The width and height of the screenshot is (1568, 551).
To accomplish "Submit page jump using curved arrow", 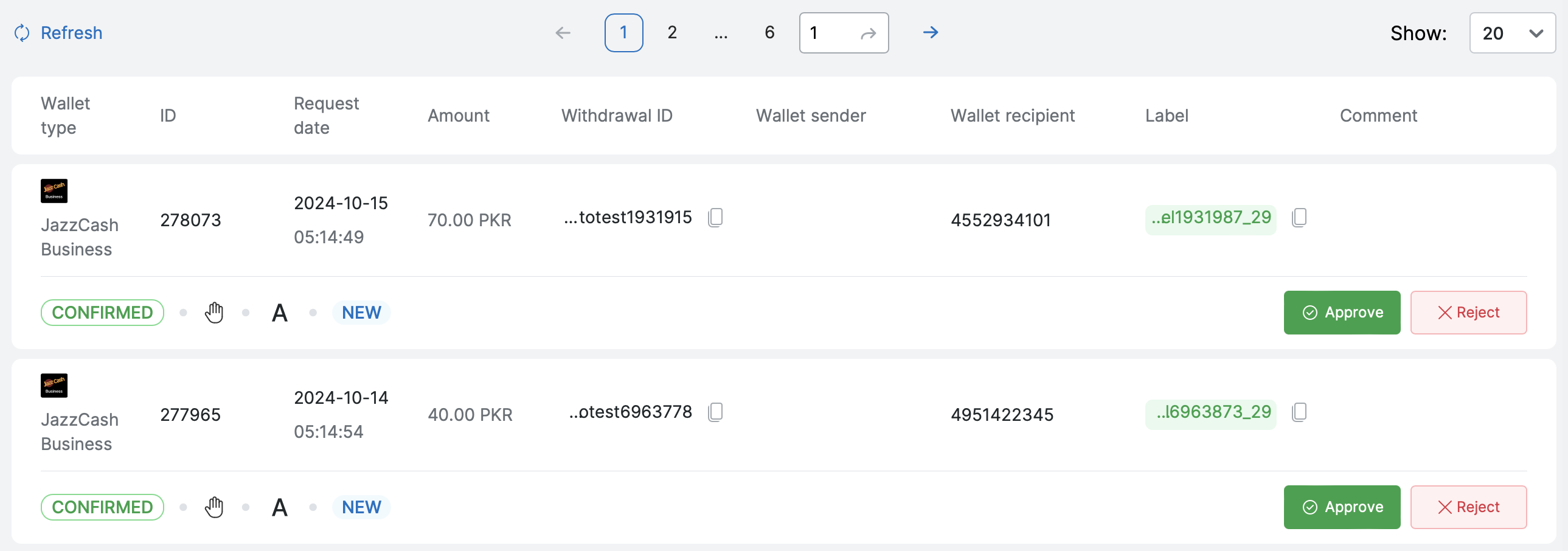I will coord(868,33).
